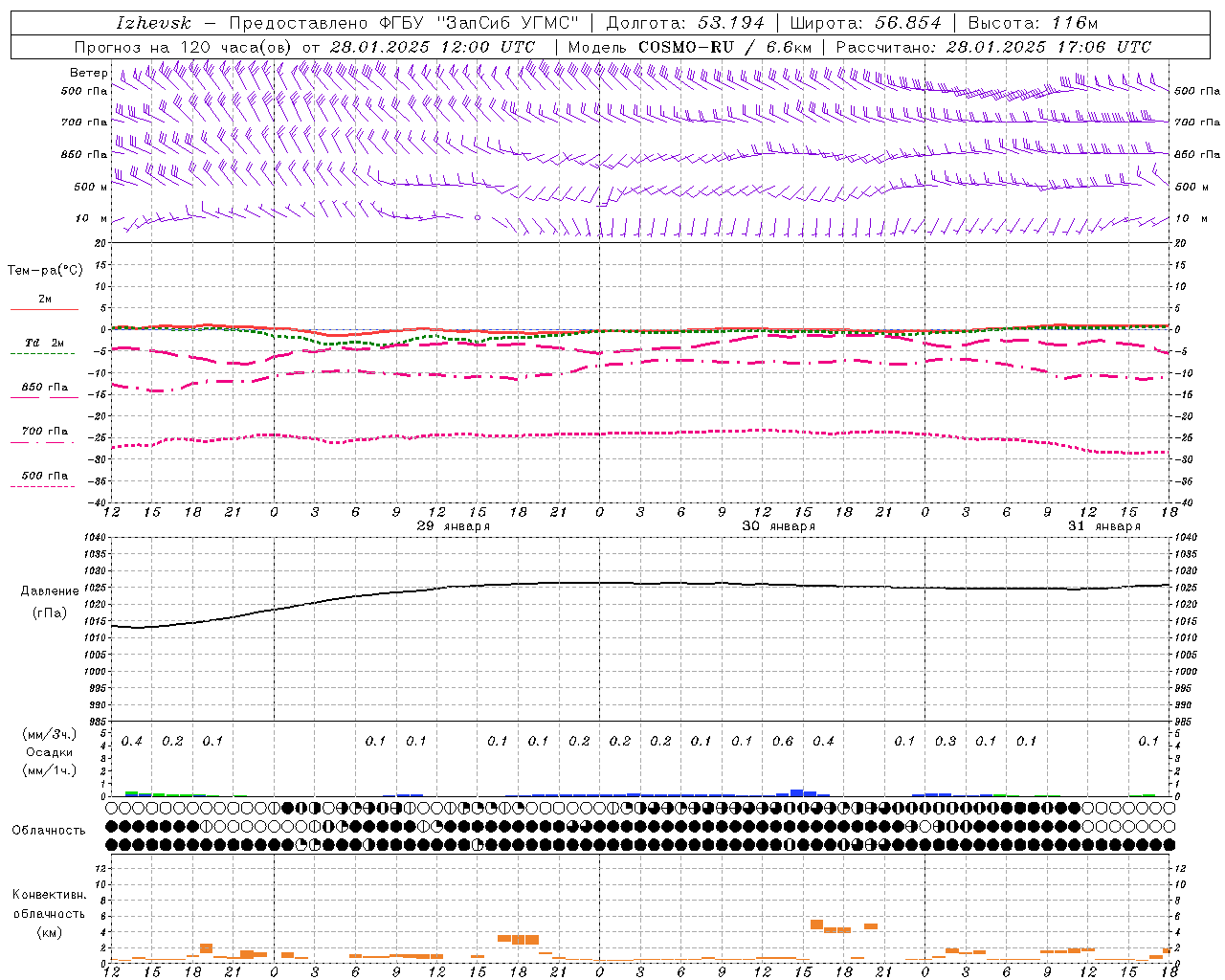Viewport: 1225px width, 980px height.
Task: Click the '31 января' date label
Action: [x=1104, y=526]
